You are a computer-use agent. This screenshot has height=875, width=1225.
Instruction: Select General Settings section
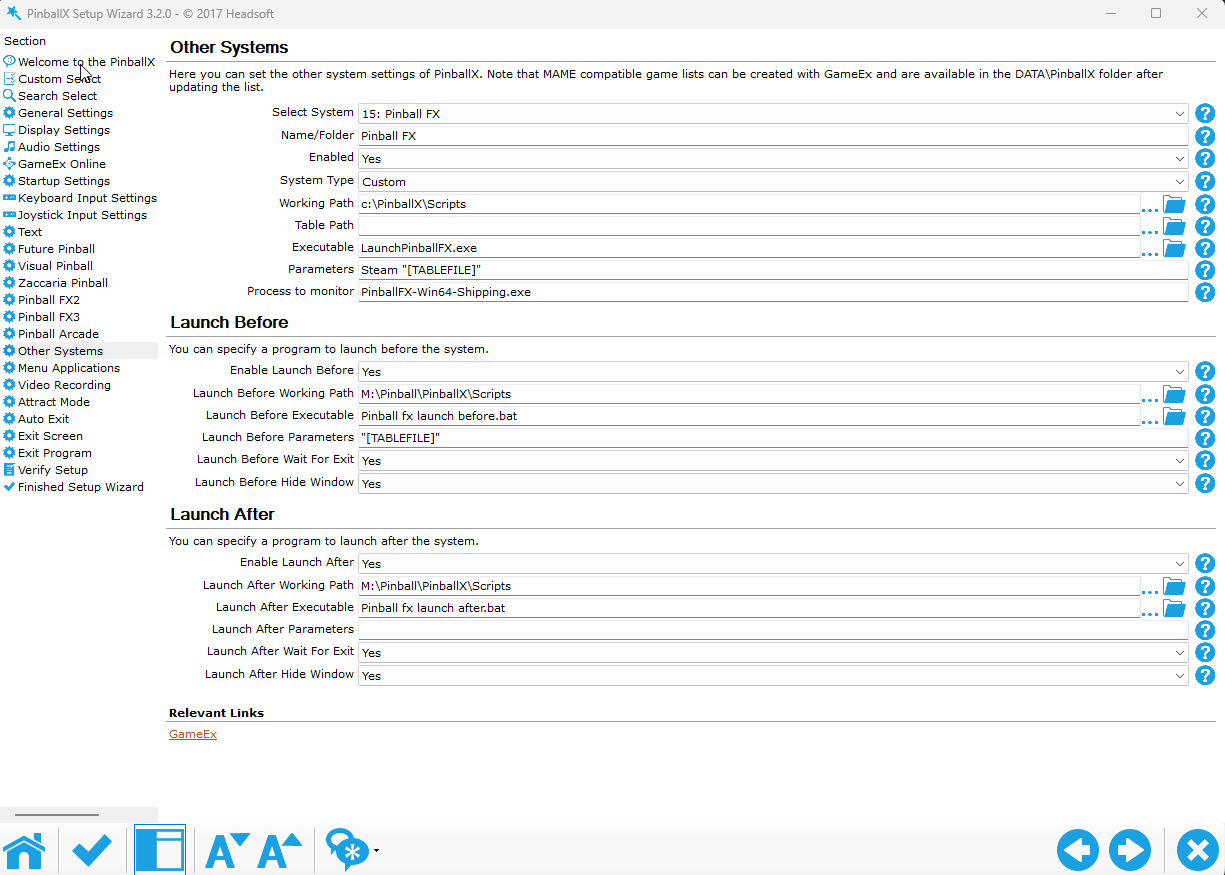[65, 113]
